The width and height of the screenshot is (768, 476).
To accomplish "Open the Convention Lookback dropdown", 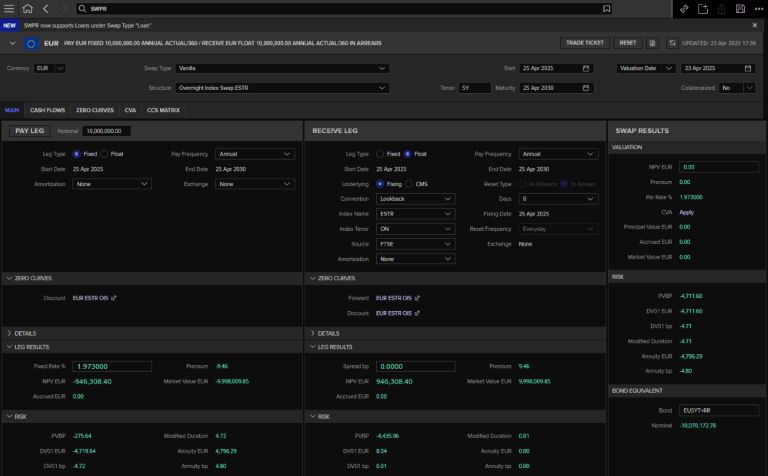I will 415,199.
